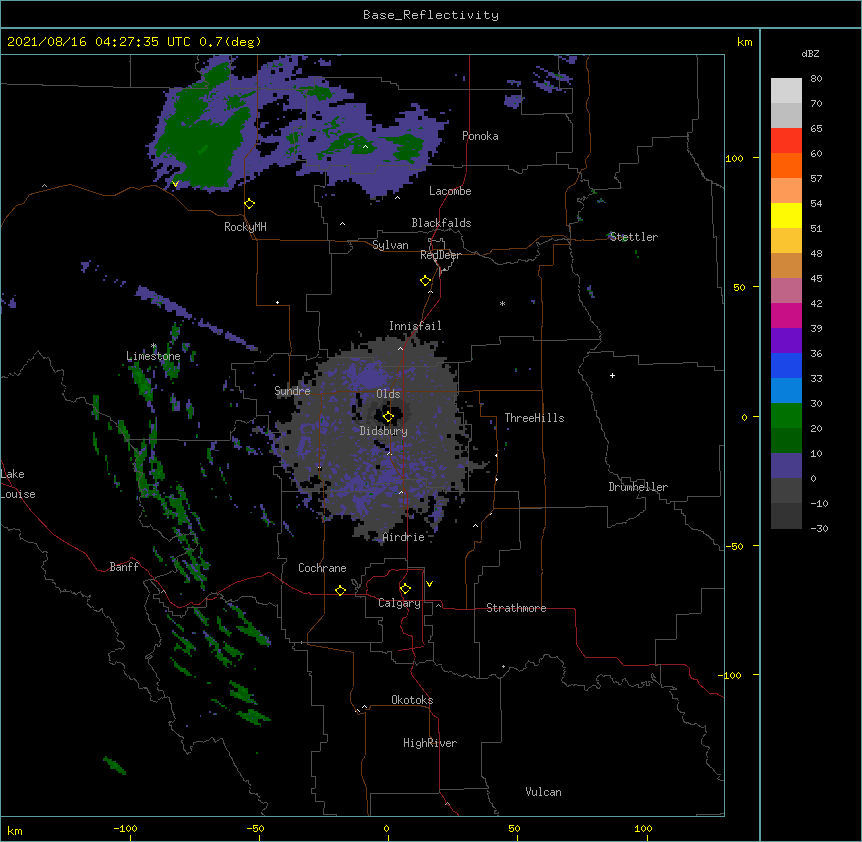
Task: Select the yellow 54-51 dBZ legend swatch
Action: tap(786, 215)
